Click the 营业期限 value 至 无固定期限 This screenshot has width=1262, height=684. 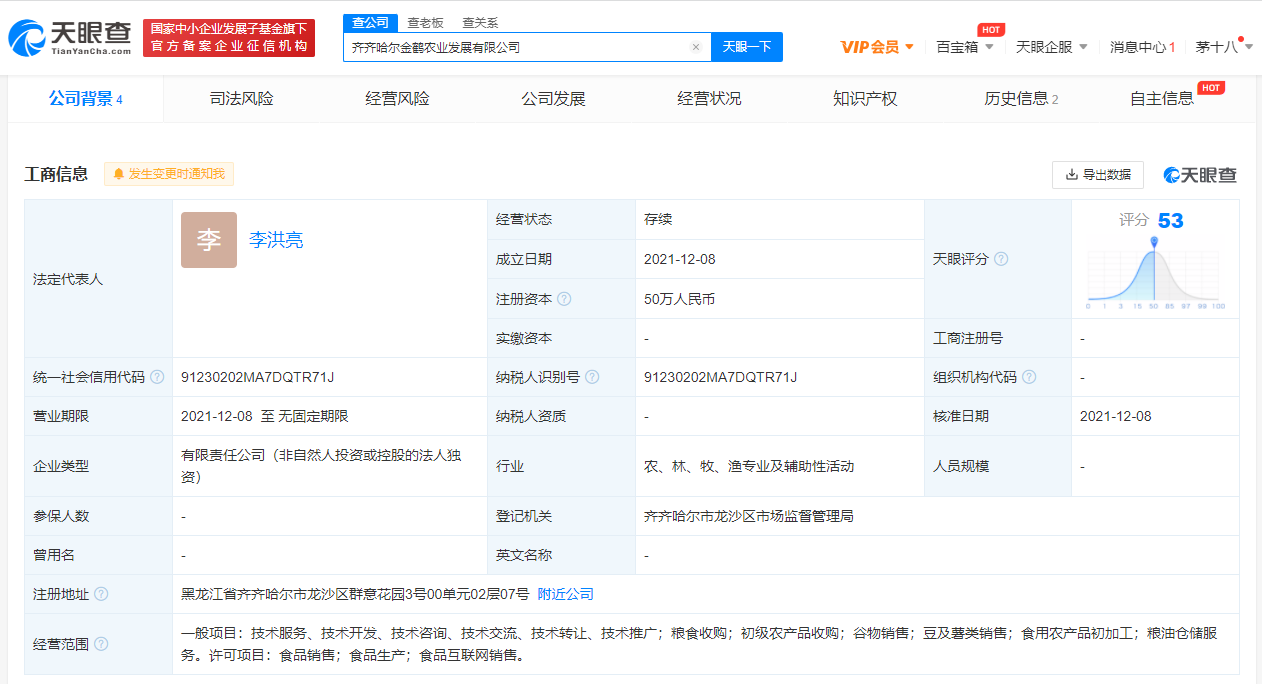(265, 416)
